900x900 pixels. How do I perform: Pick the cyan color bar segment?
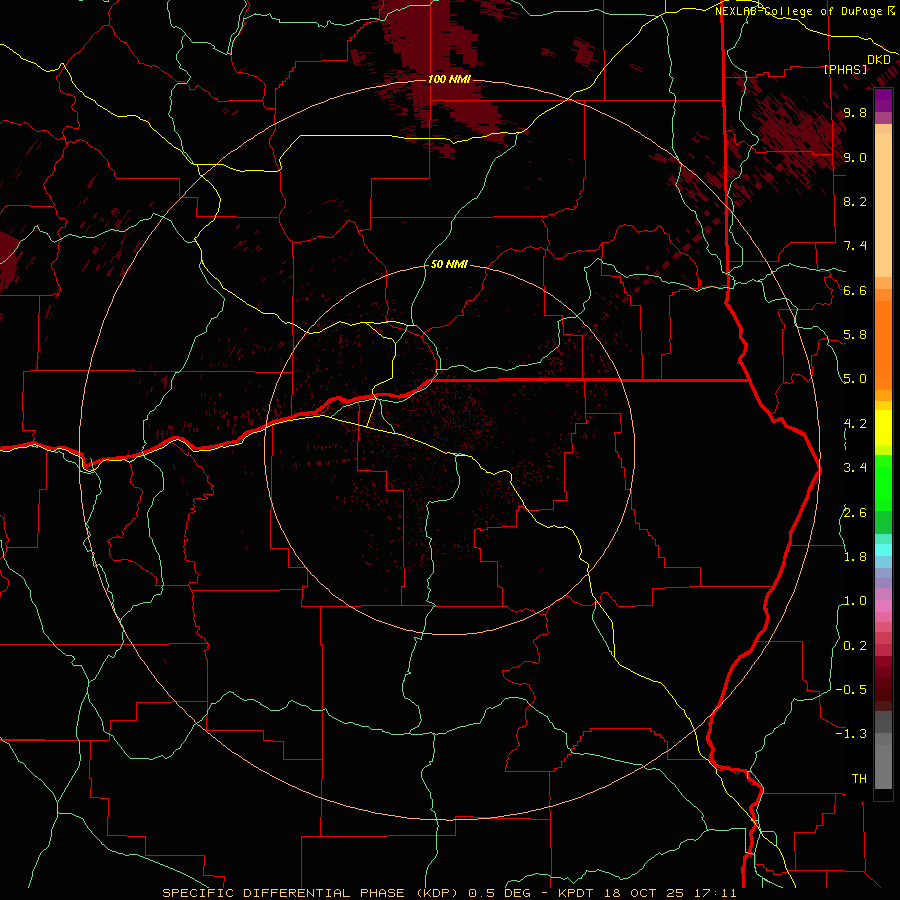[883, 549]
